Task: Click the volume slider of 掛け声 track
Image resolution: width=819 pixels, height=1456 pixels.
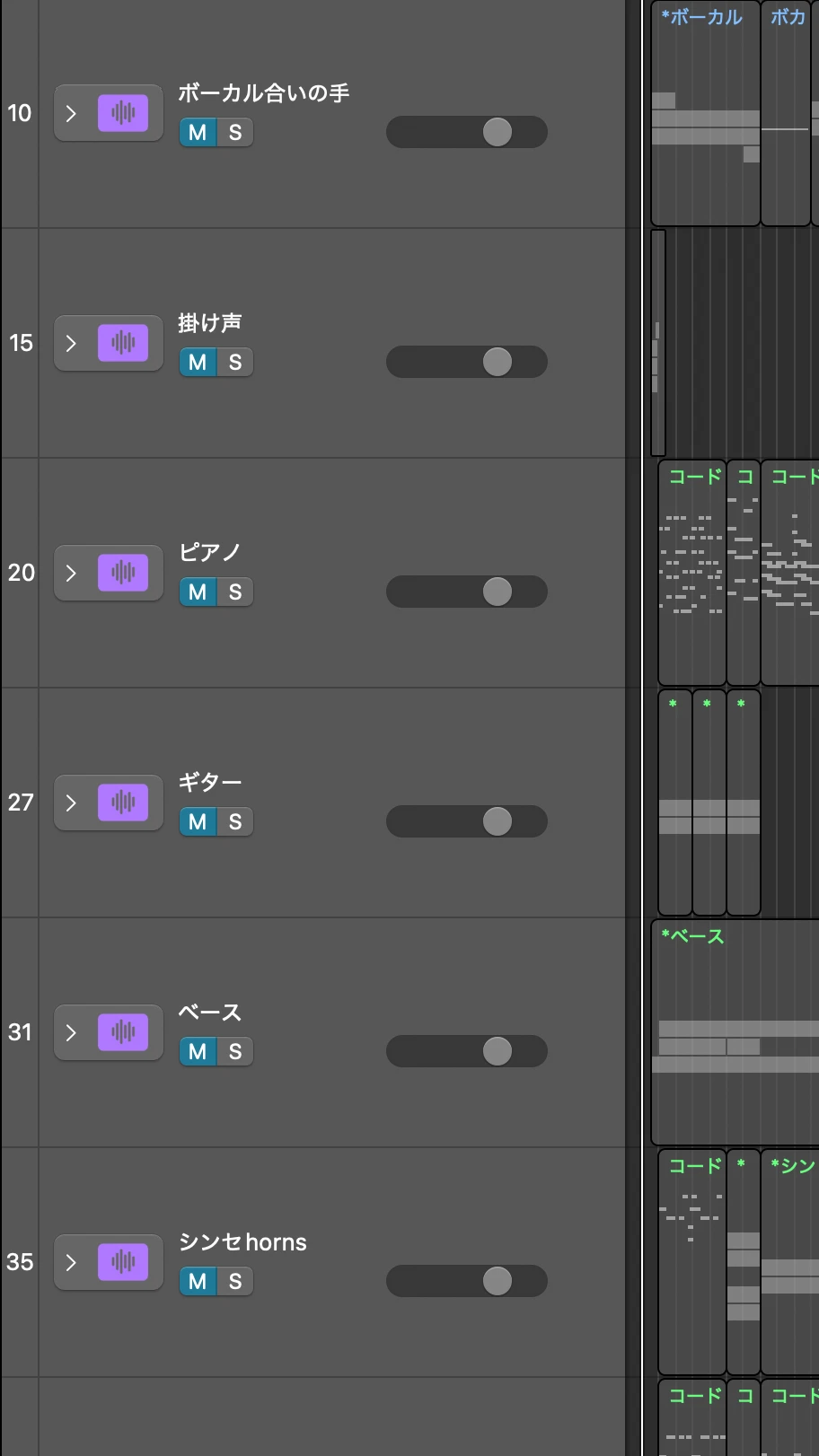Action: 467,362
